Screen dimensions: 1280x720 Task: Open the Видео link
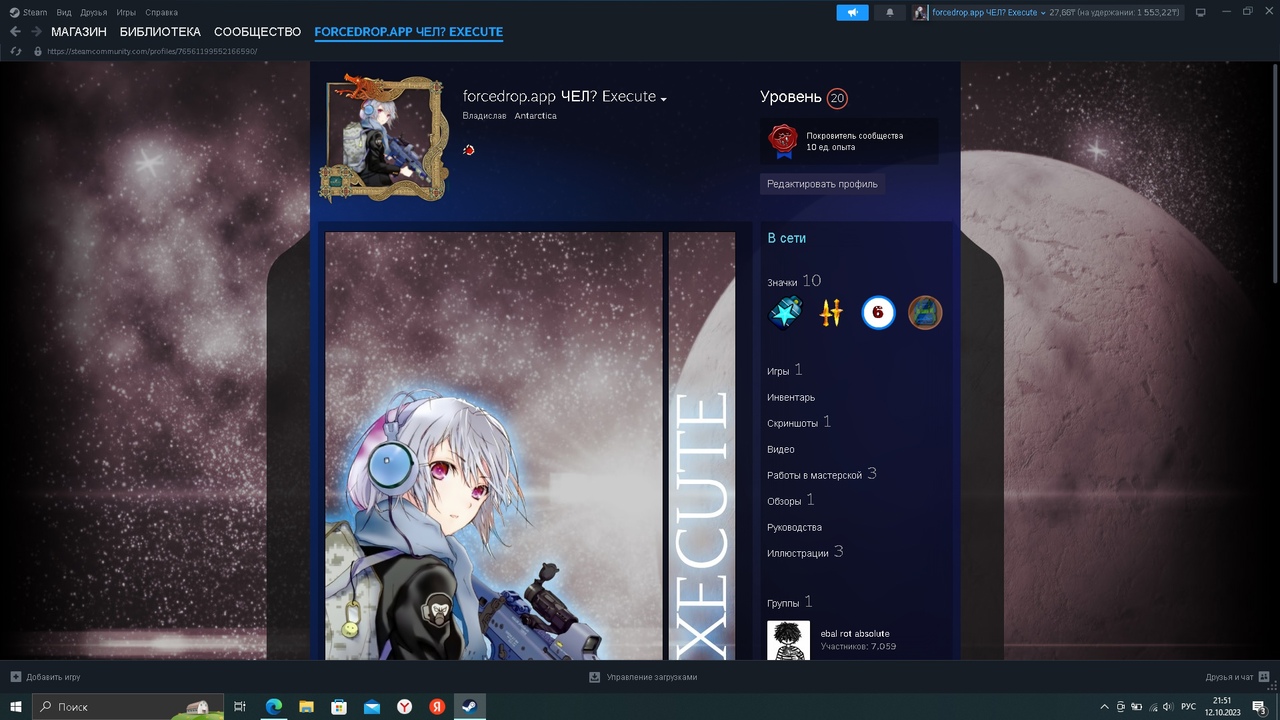(x=781, y=449)
